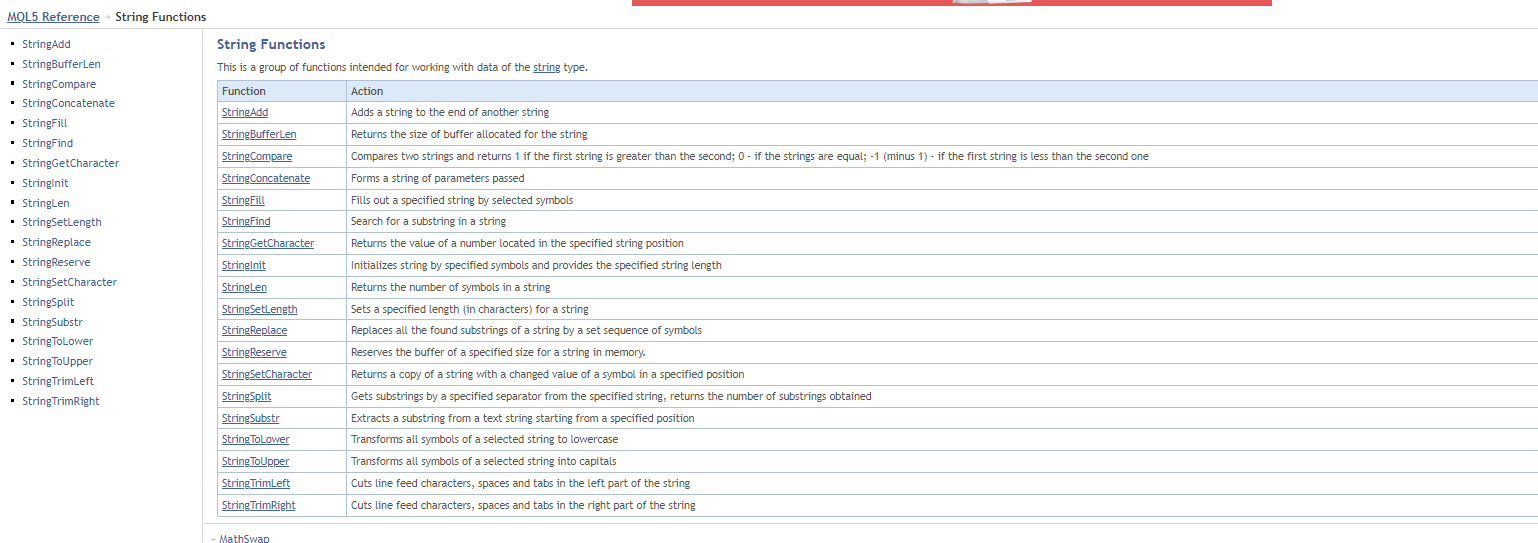
Task: Open StringReplace in the left sidebar
Action: [56, 242]
